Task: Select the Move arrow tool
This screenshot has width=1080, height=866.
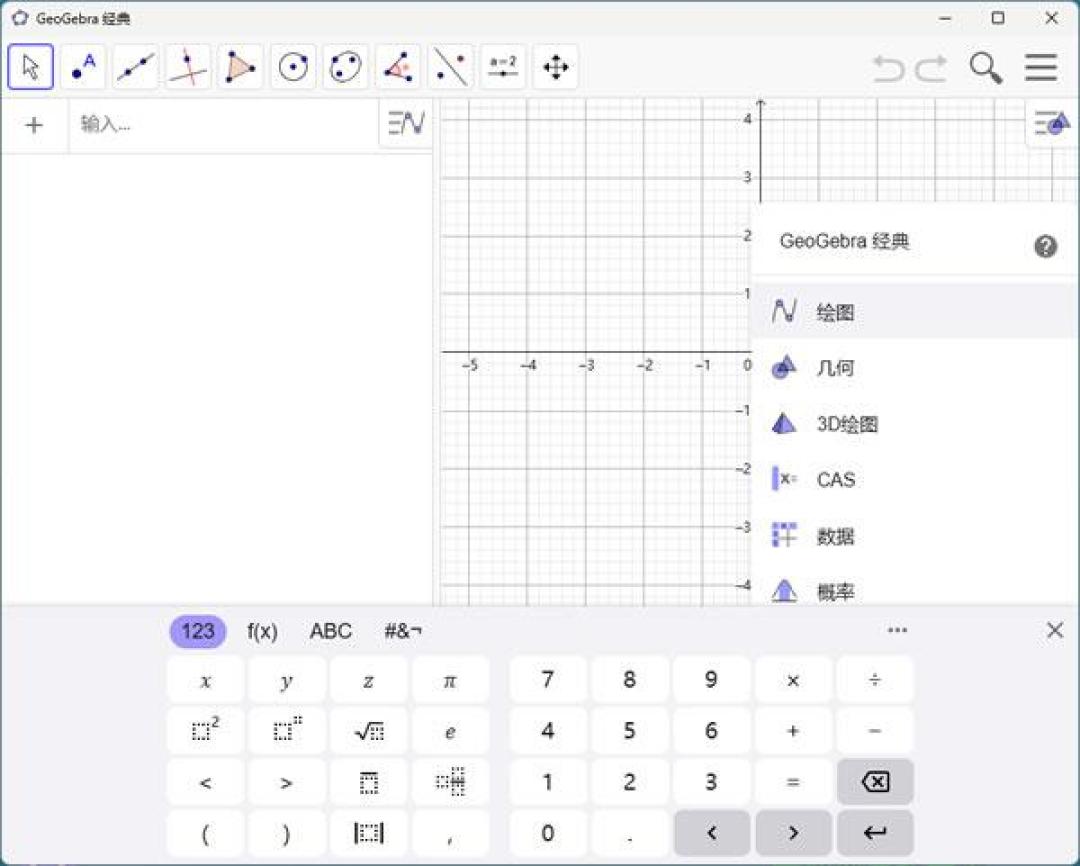Action: 30,67
